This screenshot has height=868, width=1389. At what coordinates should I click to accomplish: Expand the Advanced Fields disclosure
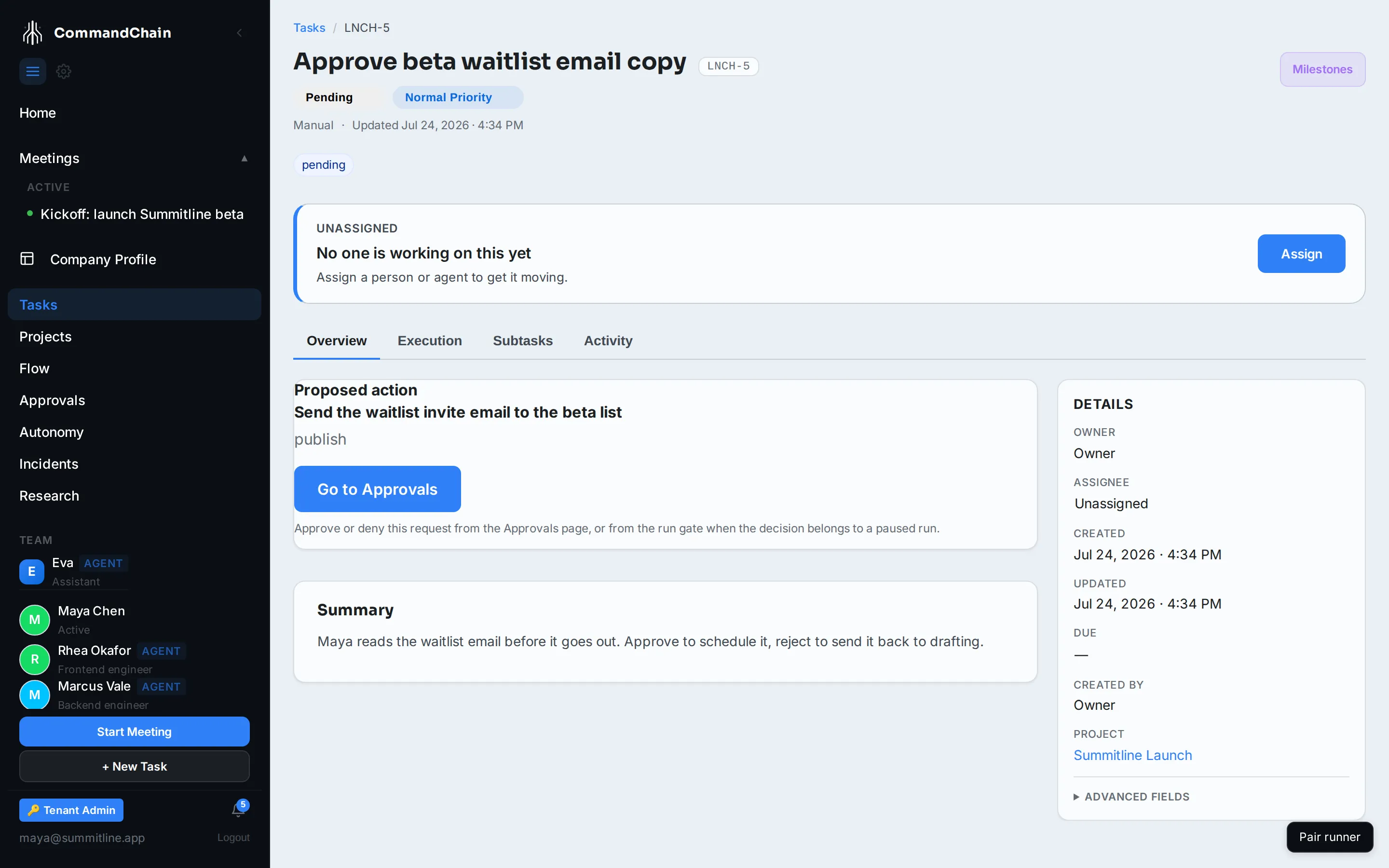[1132, 797]
